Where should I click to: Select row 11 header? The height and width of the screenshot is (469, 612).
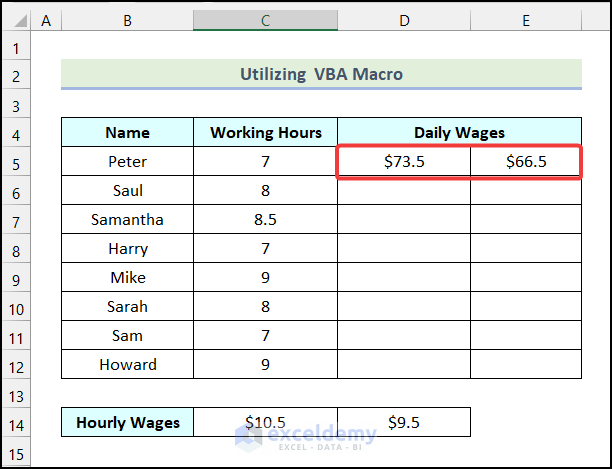[16, 335]
